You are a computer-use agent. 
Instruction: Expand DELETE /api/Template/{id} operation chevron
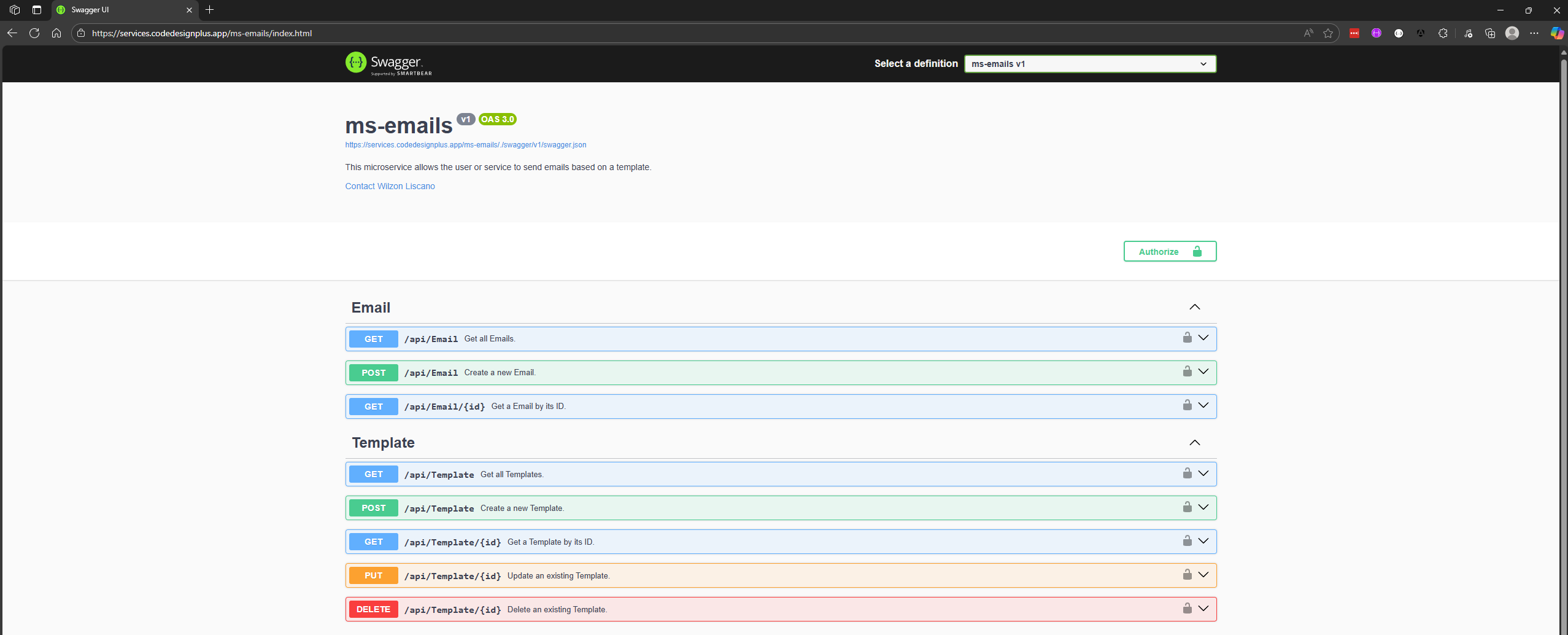coord(1203,609)
